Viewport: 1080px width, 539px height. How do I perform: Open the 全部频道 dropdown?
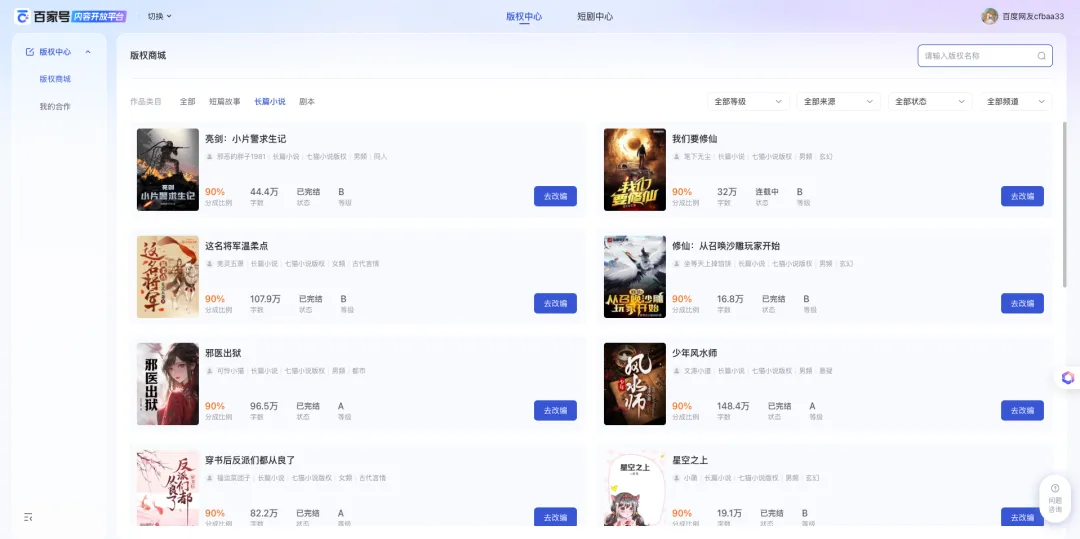coord(1018,102)
